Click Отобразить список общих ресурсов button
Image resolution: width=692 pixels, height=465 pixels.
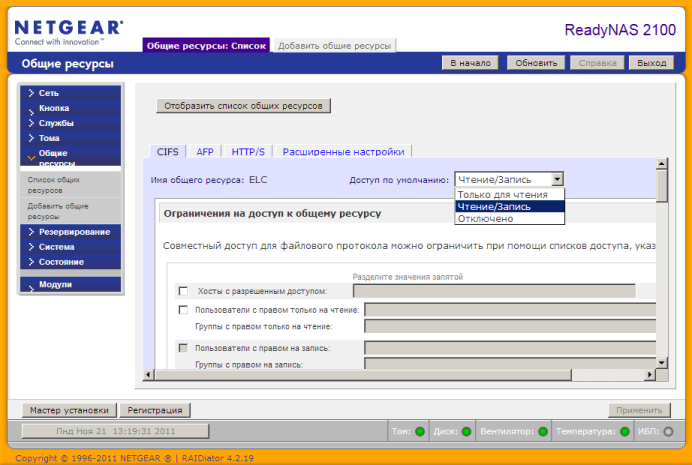pyautogui.click(x=243, y=106)
